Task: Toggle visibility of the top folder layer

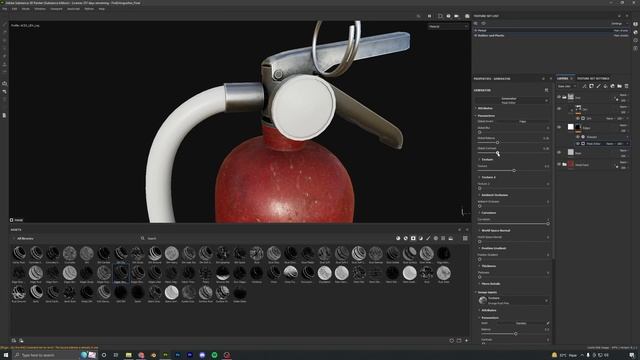Action: [559, 97]
